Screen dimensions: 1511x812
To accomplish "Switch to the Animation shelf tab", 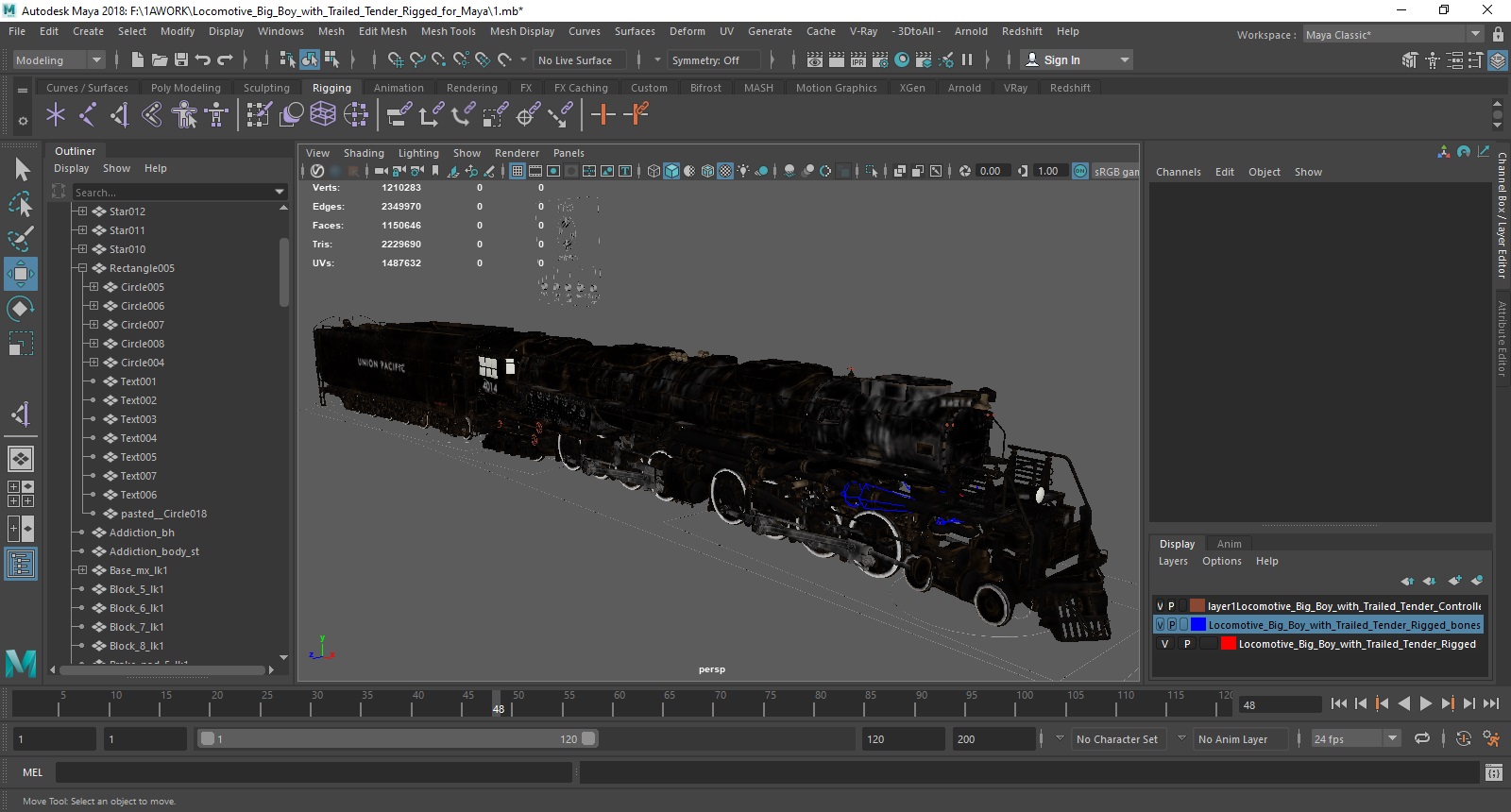I will (399, 88).
